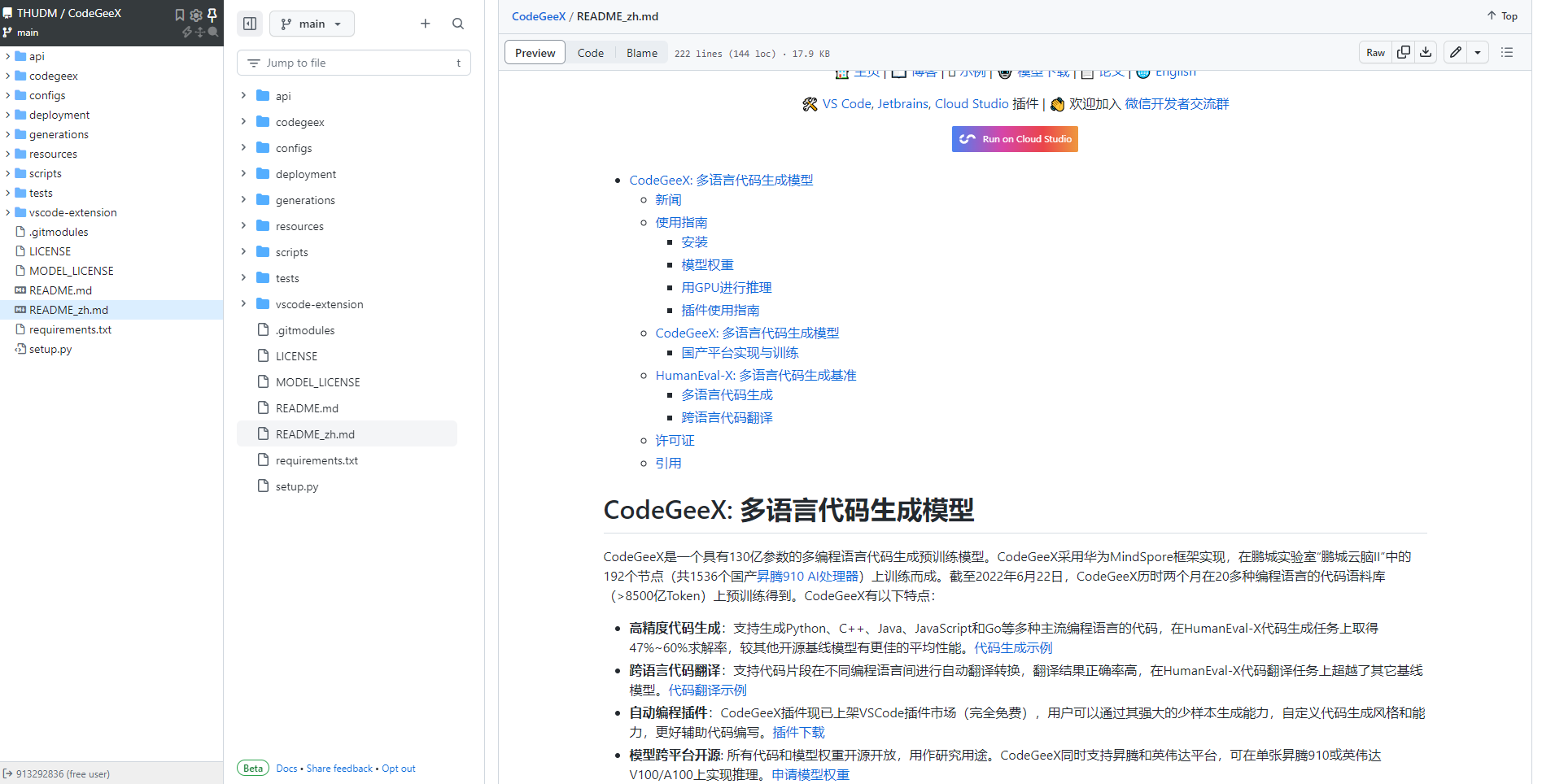
Task: Click scripts folder icon in GitHub tree
Action: click(x=263, y=251)
